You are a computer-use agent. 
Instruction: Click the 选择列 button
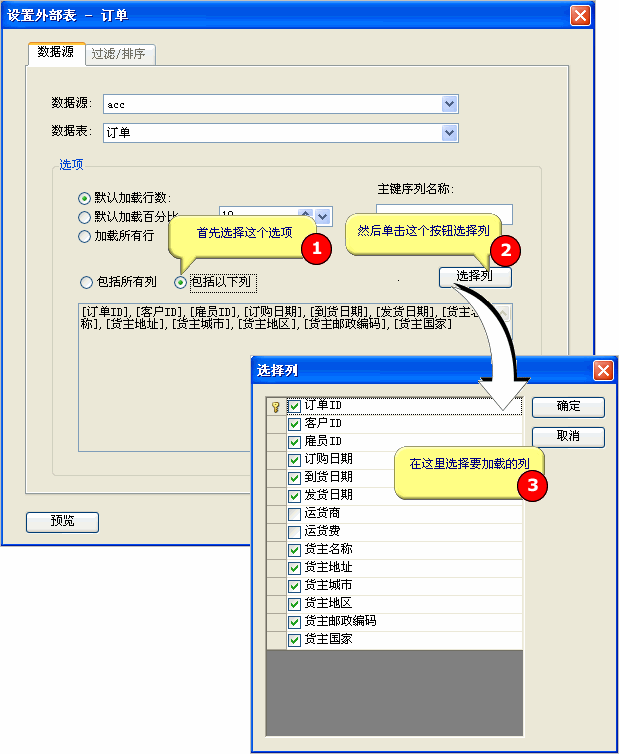pyautogui.click(x=475, y=277)
